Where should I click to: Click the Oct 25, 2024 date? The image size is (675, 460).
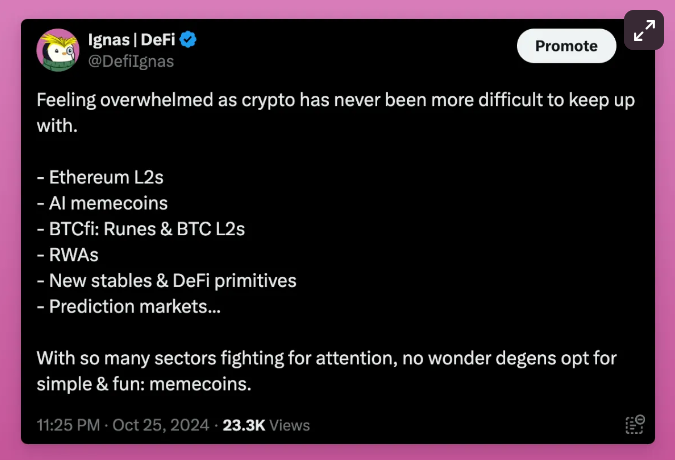coord(160,425)
